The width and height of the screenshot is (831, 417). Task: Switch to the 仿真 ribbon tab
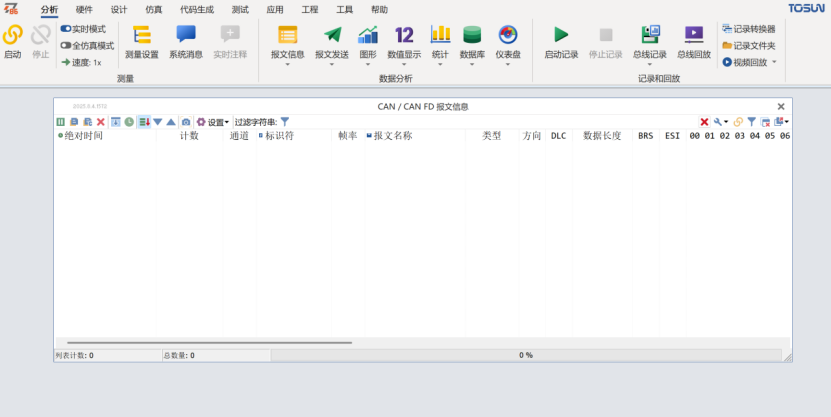click(x=154, y=10)
